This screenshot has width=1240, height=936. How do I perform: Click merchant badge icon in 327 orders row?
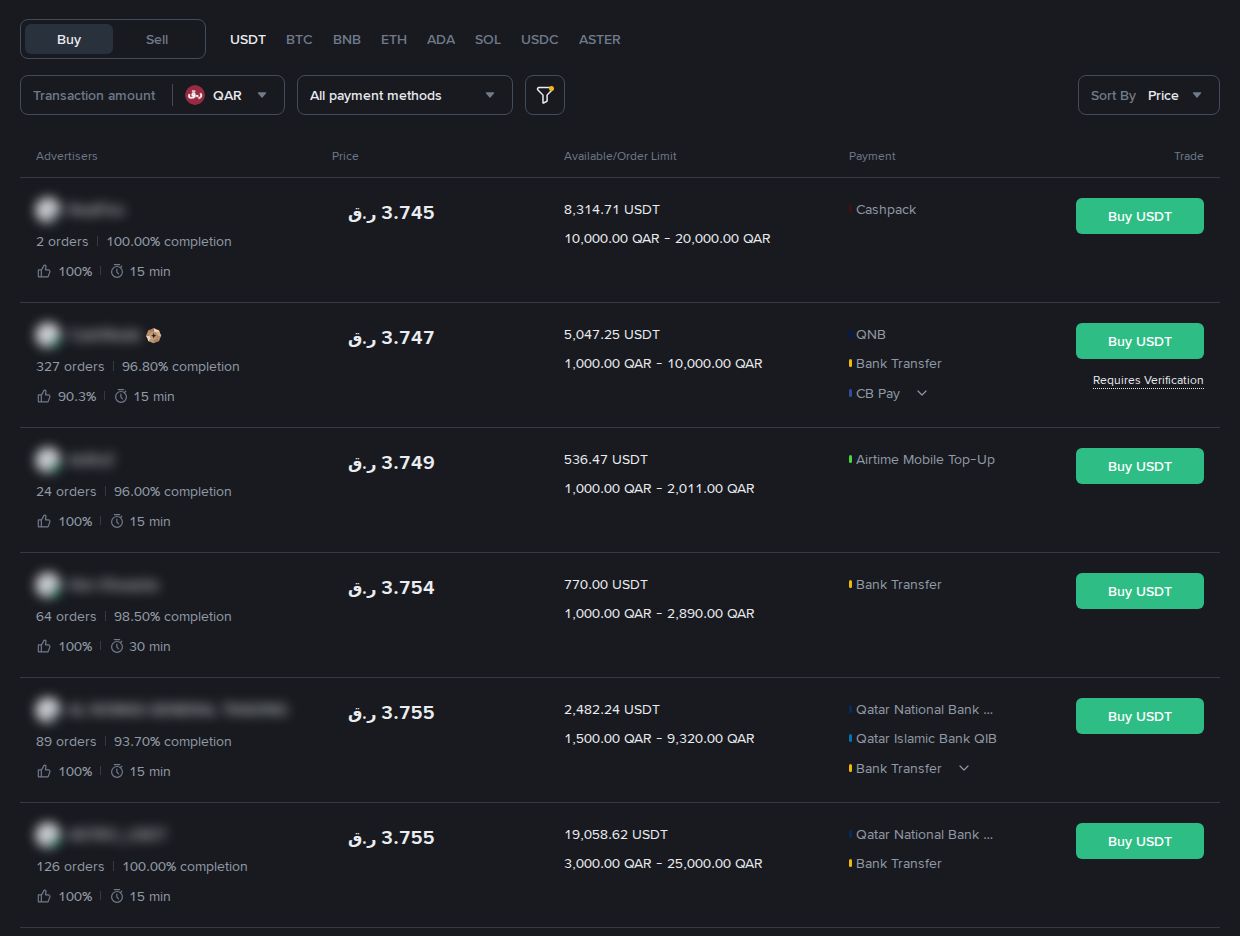coord(153,335)
